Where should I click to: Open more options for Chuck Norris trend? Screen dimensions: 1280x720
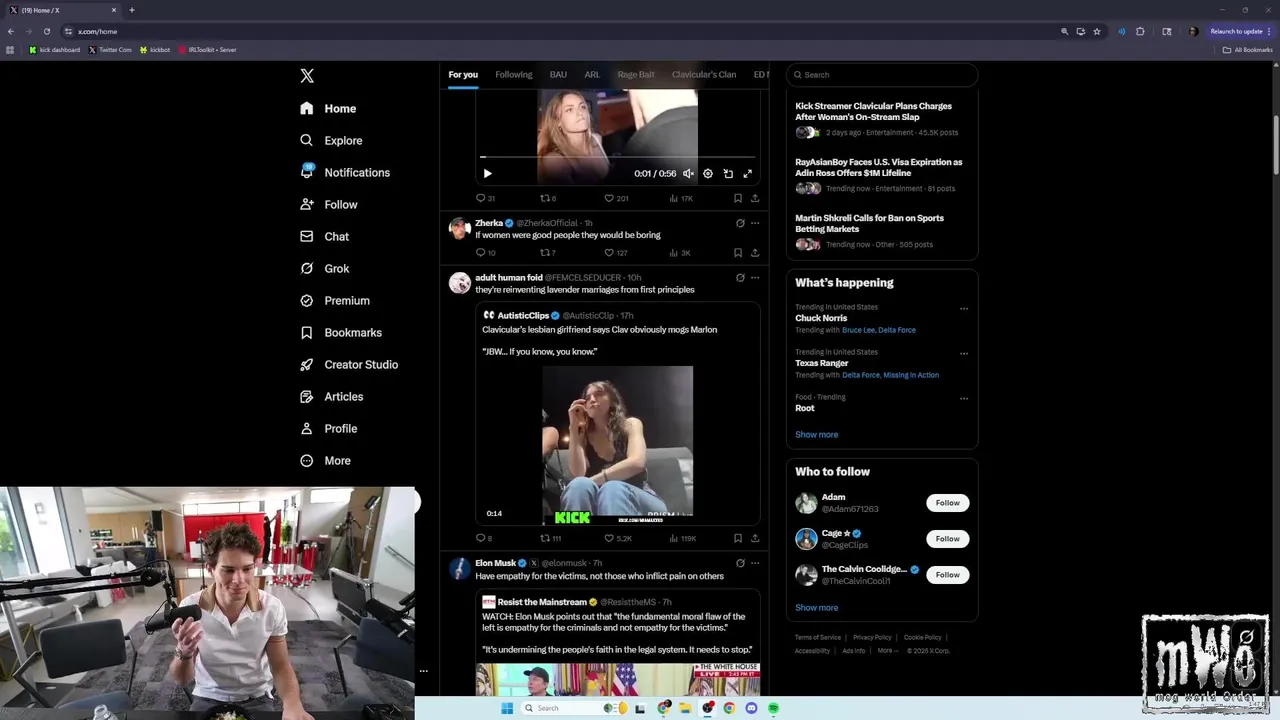point(964,308)
